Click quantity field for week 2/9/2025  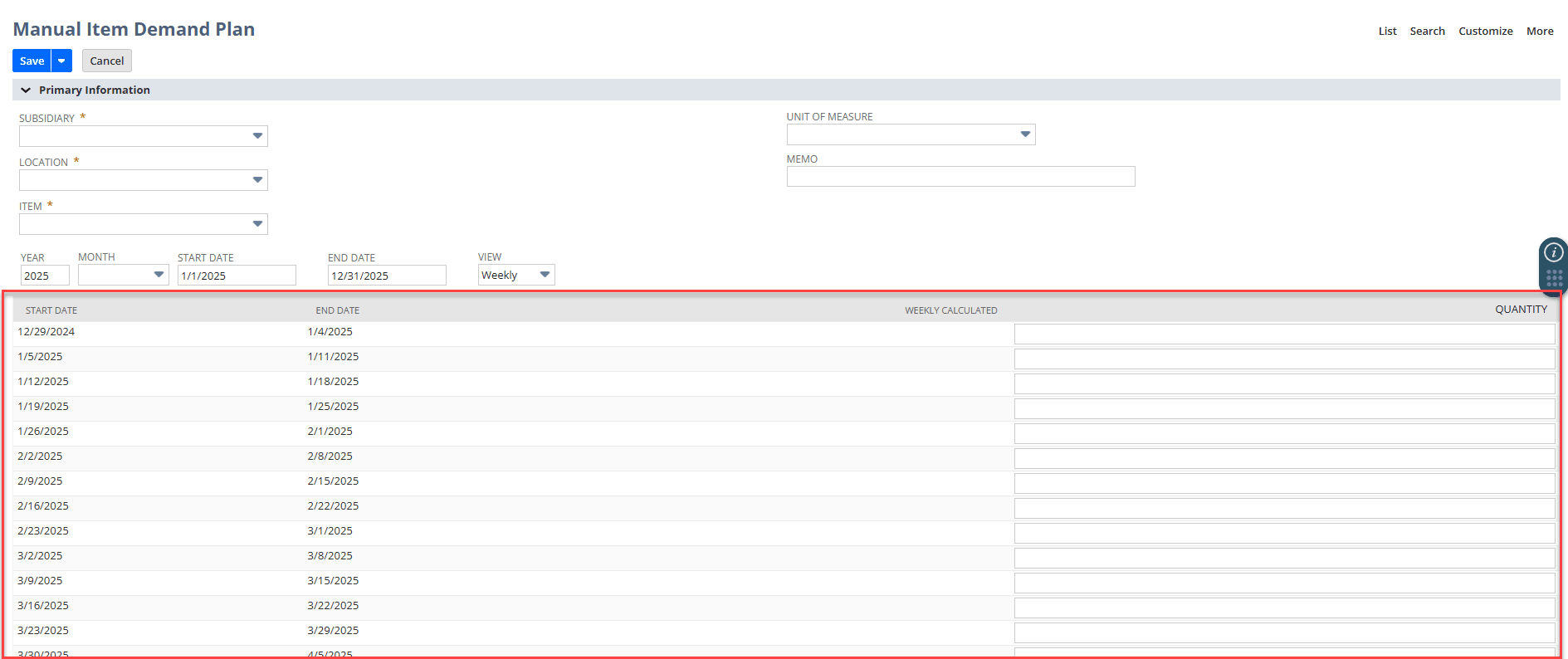point(1284,483)
